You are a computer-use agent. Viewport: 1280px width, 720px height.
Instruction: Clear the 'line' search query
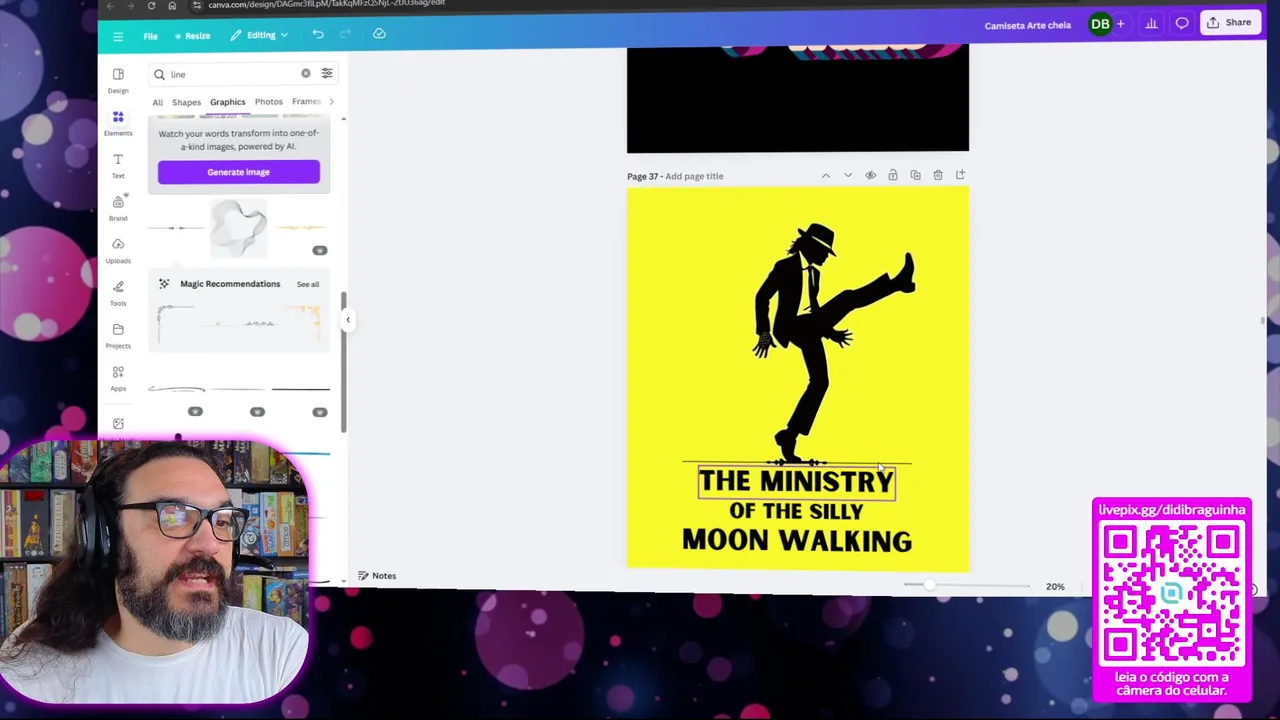click(x=305, y=74)
